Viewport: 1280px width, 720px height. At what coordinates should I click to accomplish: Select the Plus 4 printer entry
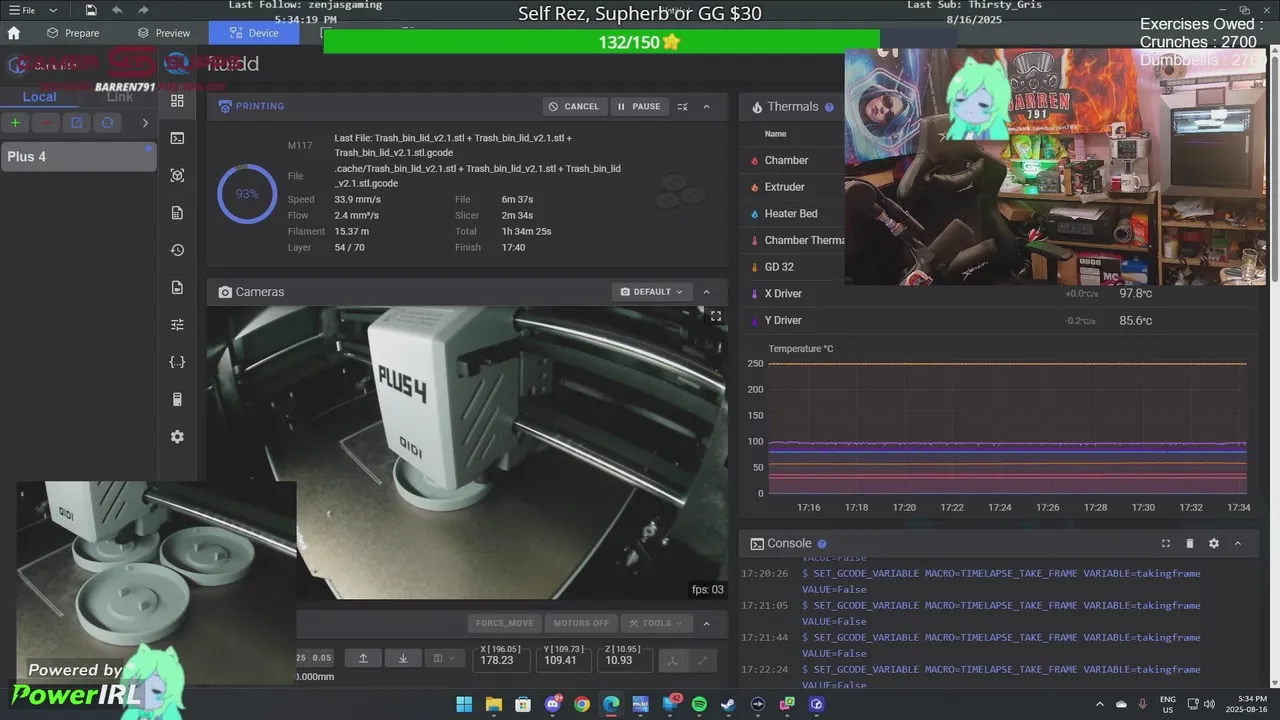[78, 157]
